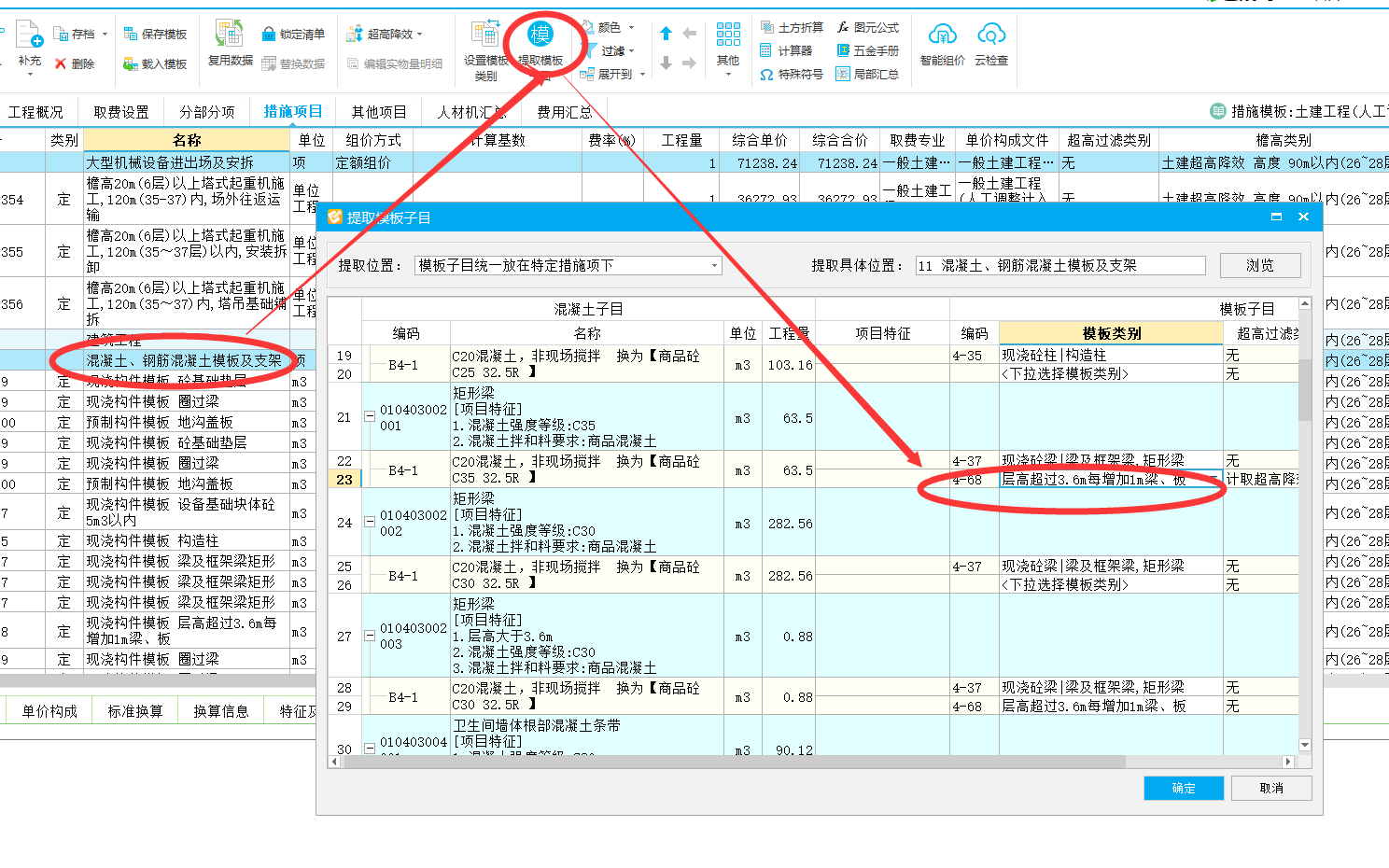Click cell 现浇砼柱|构造柱 in row 19
The image size is (1389, 868).
(1111, 356)
